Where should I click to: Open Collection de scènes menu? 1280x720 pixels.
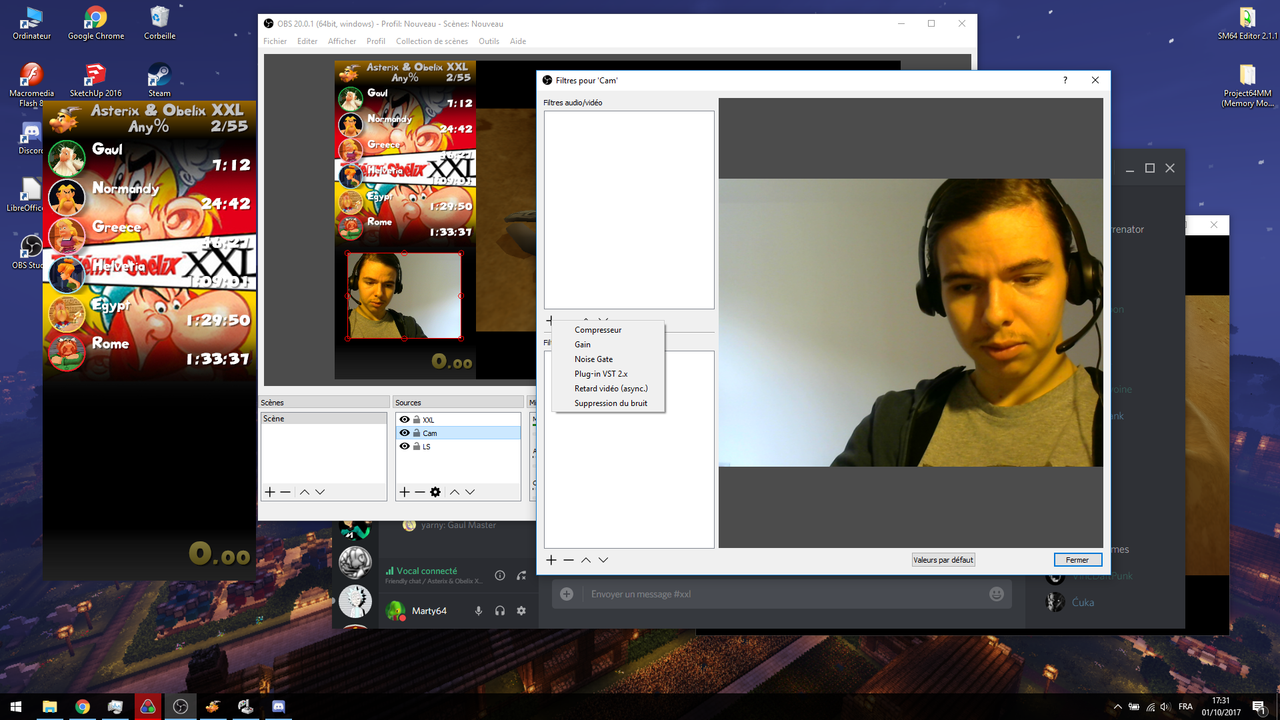tap(432, 41)
